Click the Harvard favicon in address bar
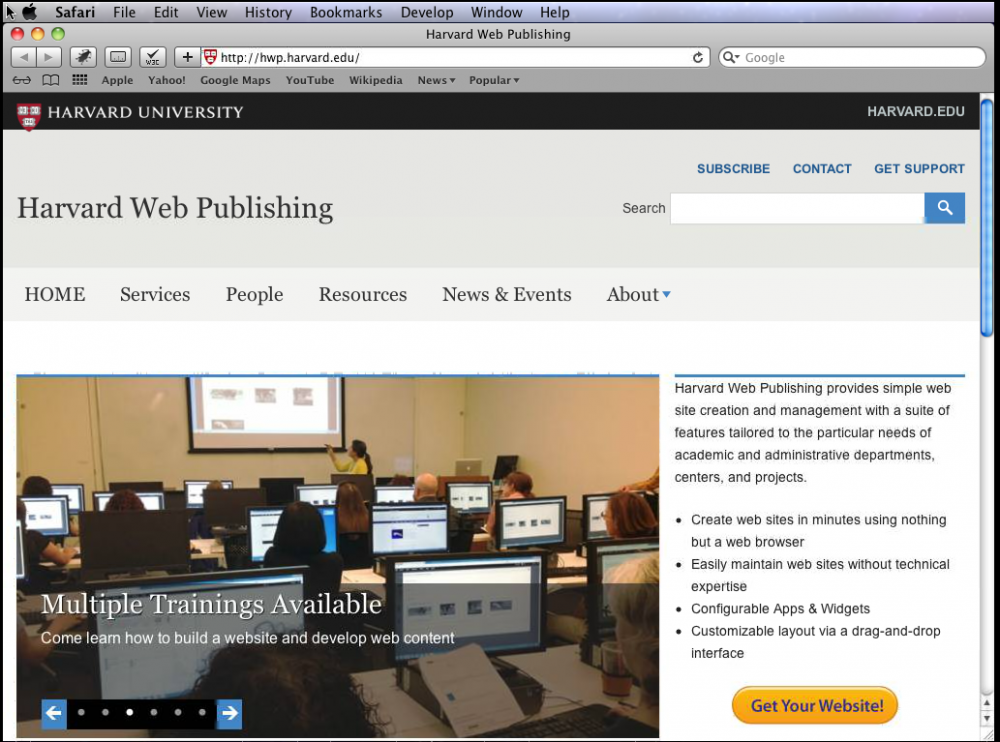The width and height of the screenshot is (1000, 742). [x=210, y=57]
